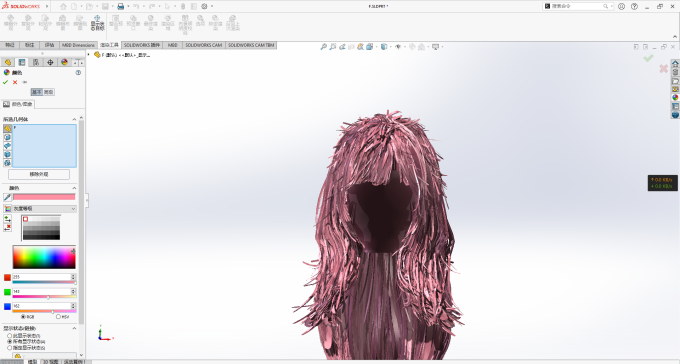The width and height of the screenshot is (680, 364).
Task: Open the help question mark in title bar
Action: 634,7
